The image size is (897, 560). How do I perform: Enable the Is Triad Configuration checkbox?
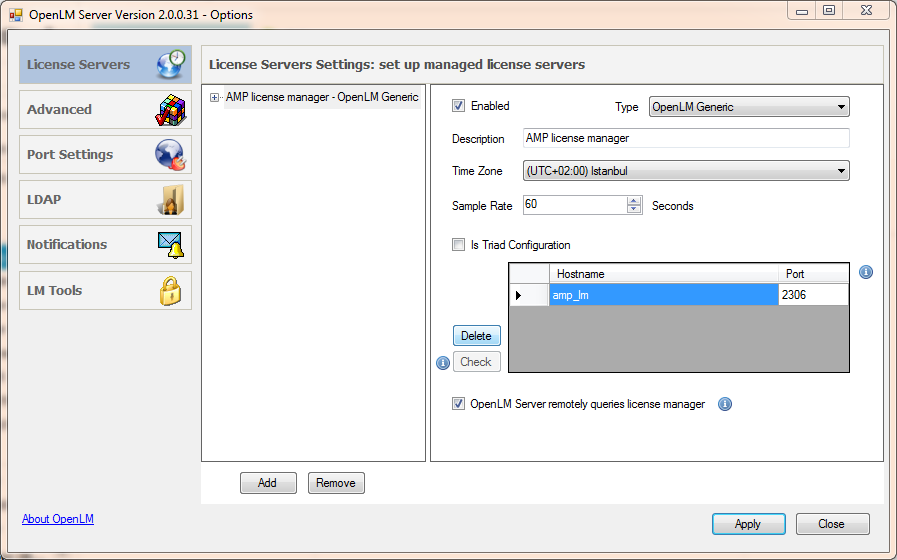point(458,245)
